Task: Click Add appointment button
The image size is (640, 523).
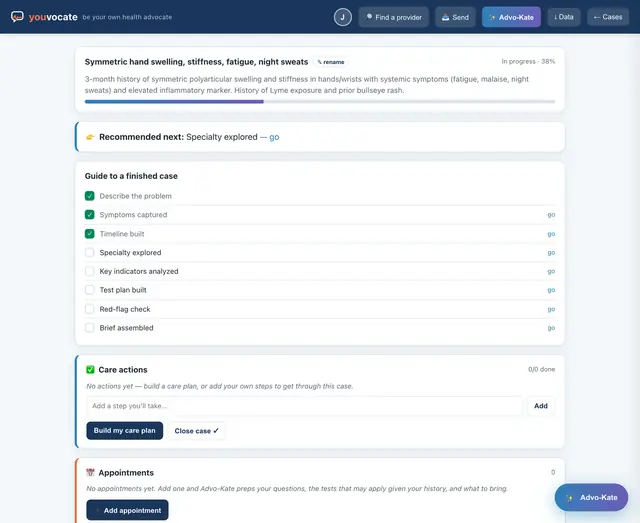Action: click(127, 510)
